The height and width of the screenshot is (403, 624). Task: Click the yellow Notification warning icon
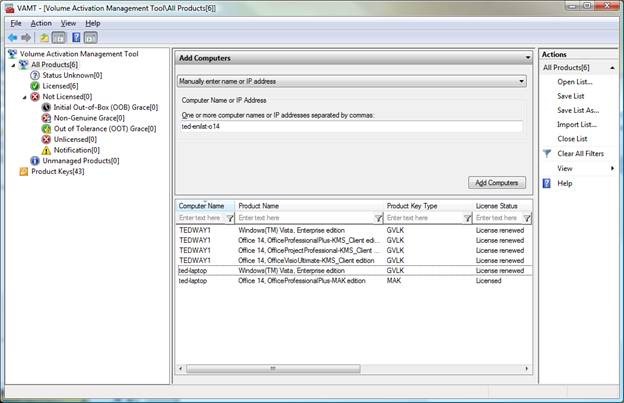tap(46, 150)
